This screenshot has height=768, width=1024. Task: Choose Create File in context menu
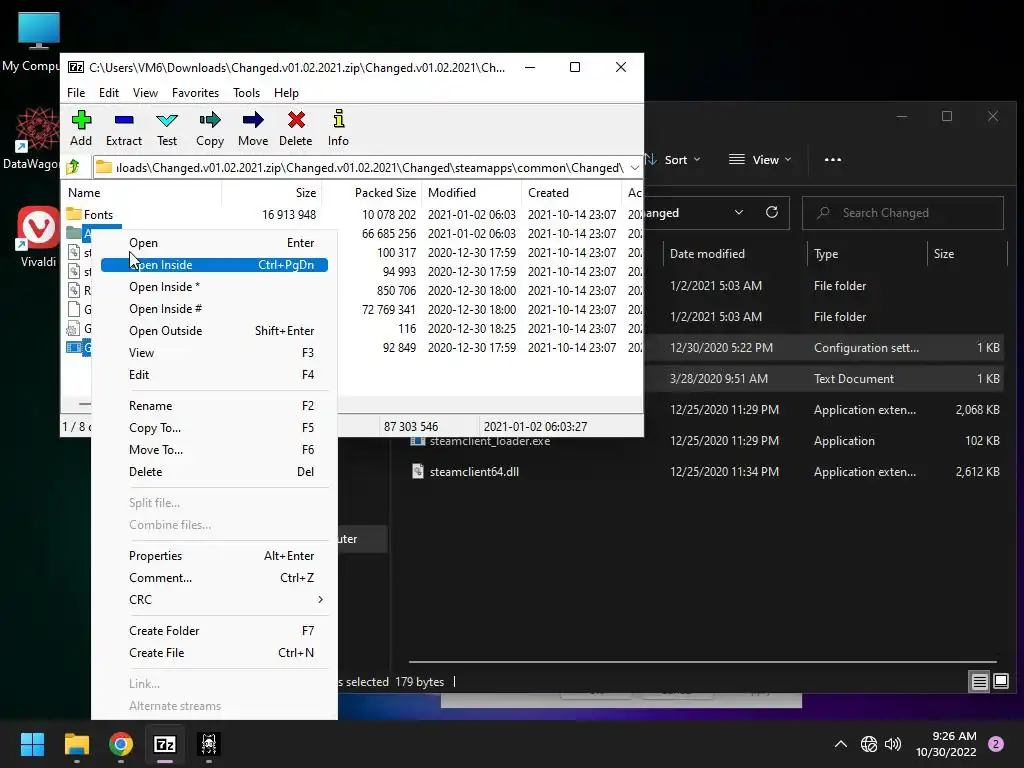coord(214,653)
